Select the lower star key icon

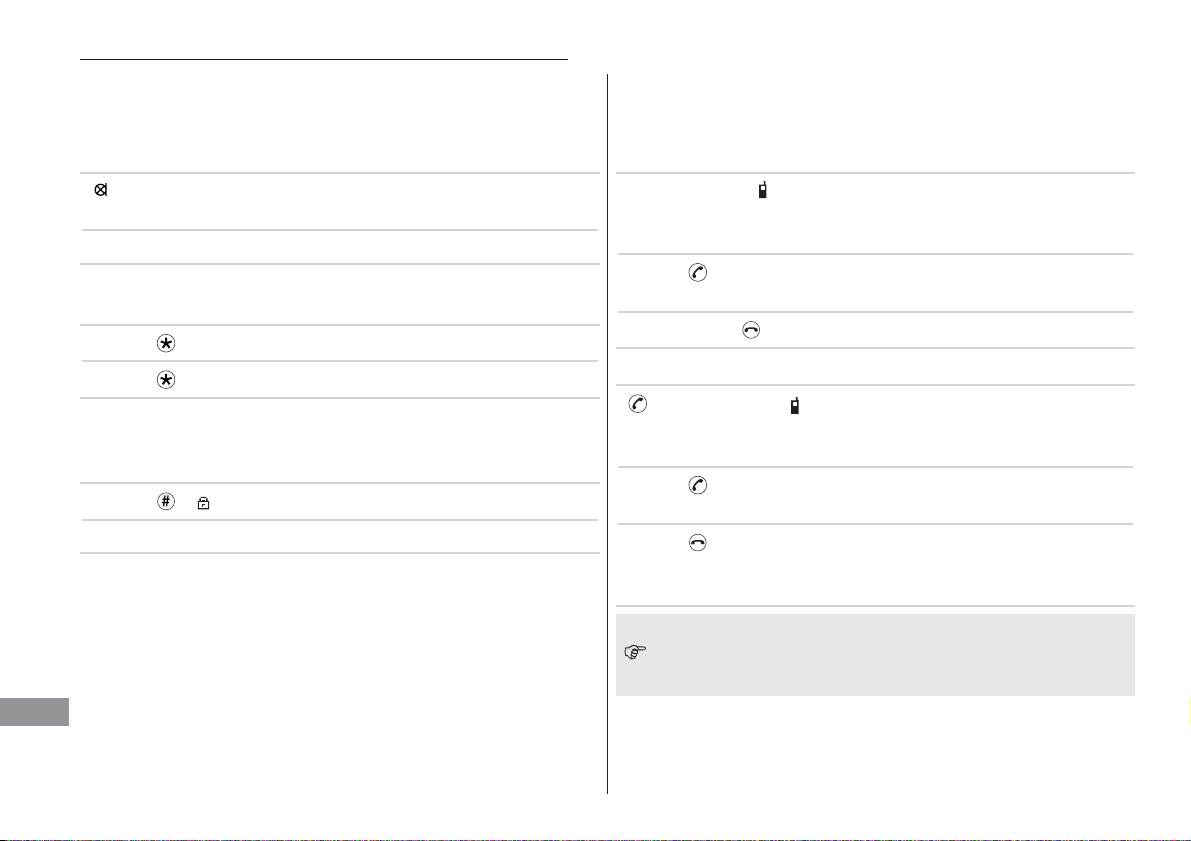[x=166, y=379]
